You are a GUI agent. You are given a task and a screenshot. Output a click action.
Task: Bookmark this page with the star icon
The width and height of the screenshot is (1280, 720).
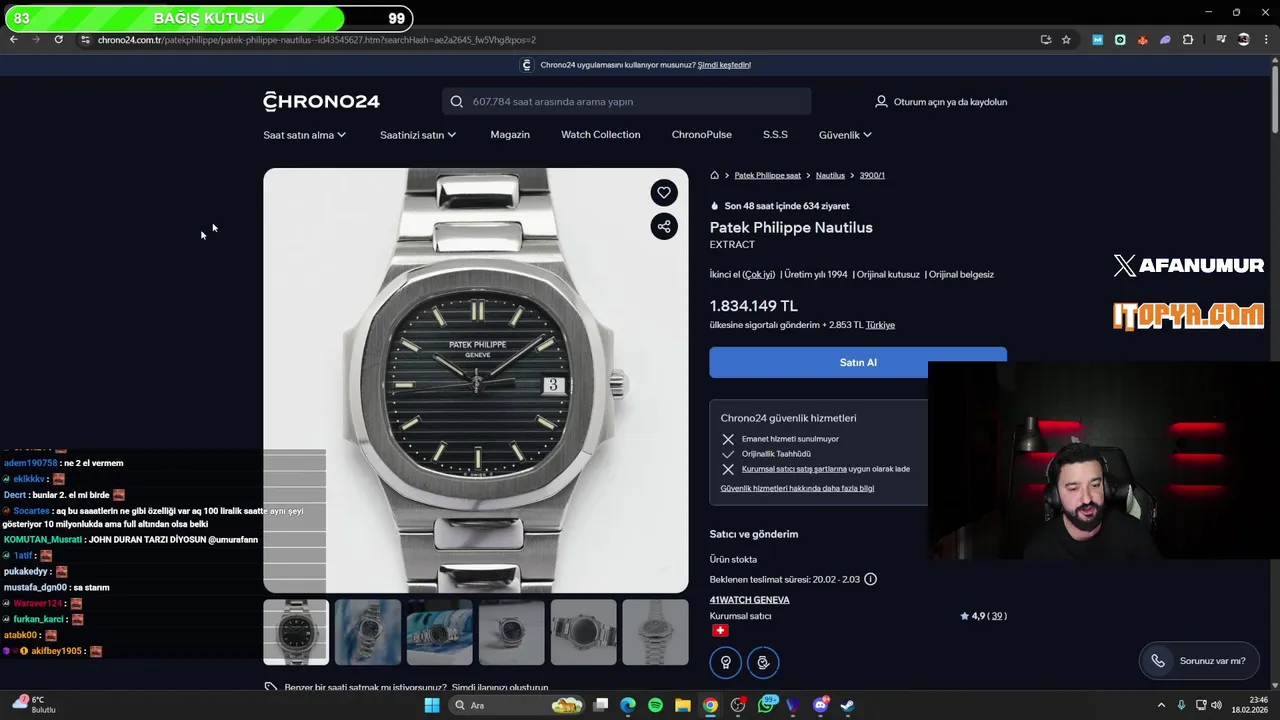[1066, 39]
